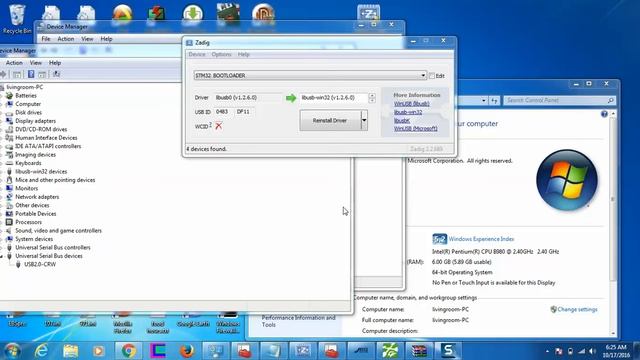Click the network signal tray icon

pos(581,351)
